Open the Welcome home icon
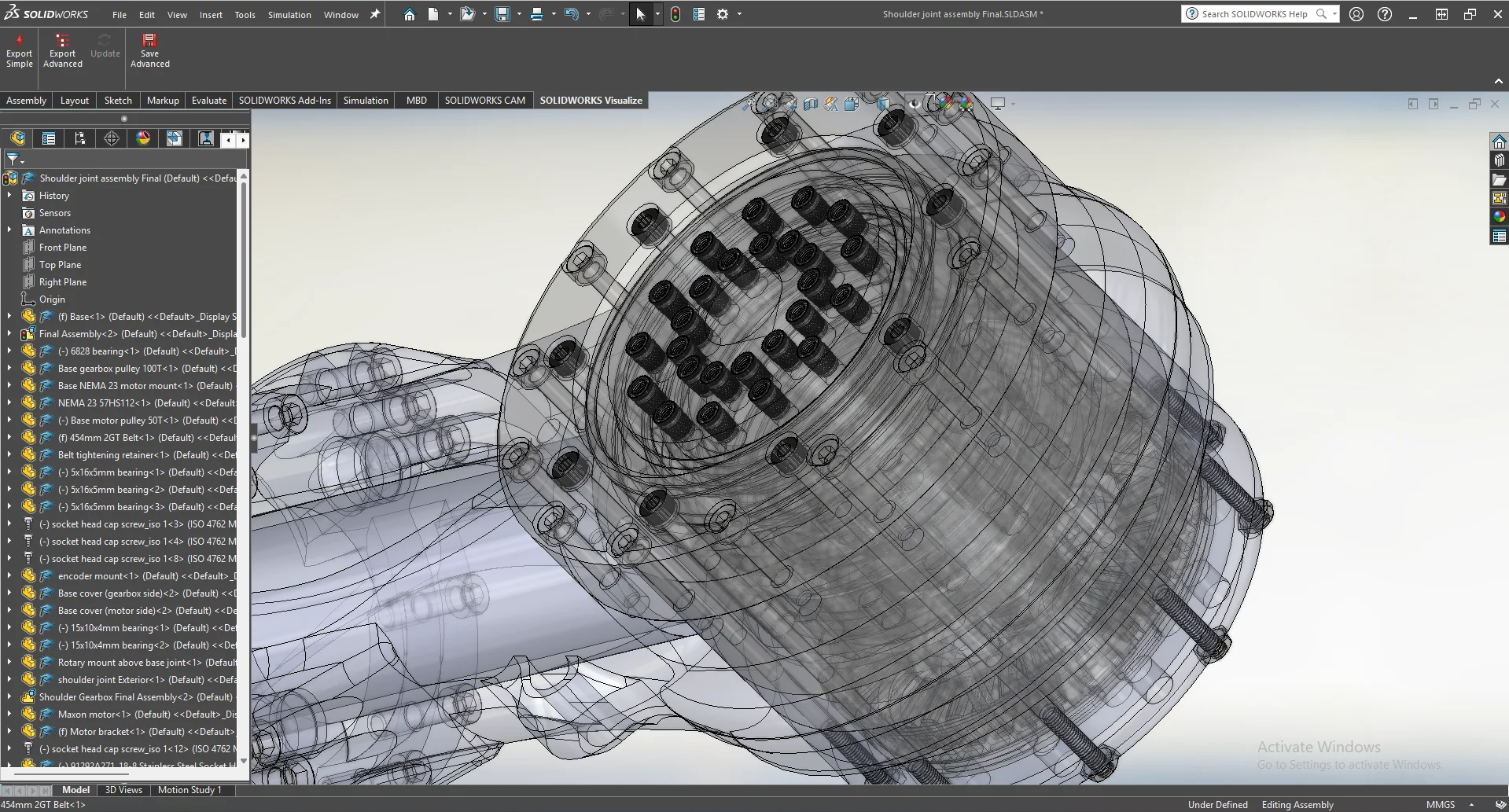This screenshot has height=812, width=1509. tap(410, 14)
